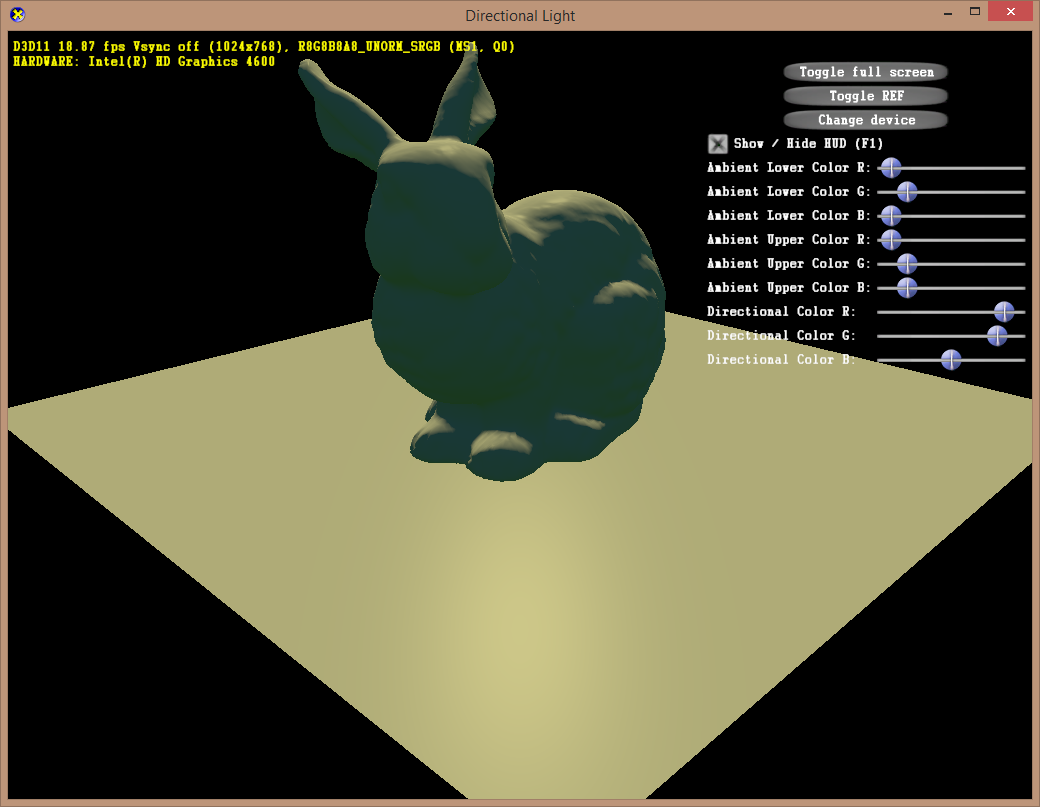1040x807 pixels.
Task: Minimize the Directional Light window
Action: [x=946, y=12]
